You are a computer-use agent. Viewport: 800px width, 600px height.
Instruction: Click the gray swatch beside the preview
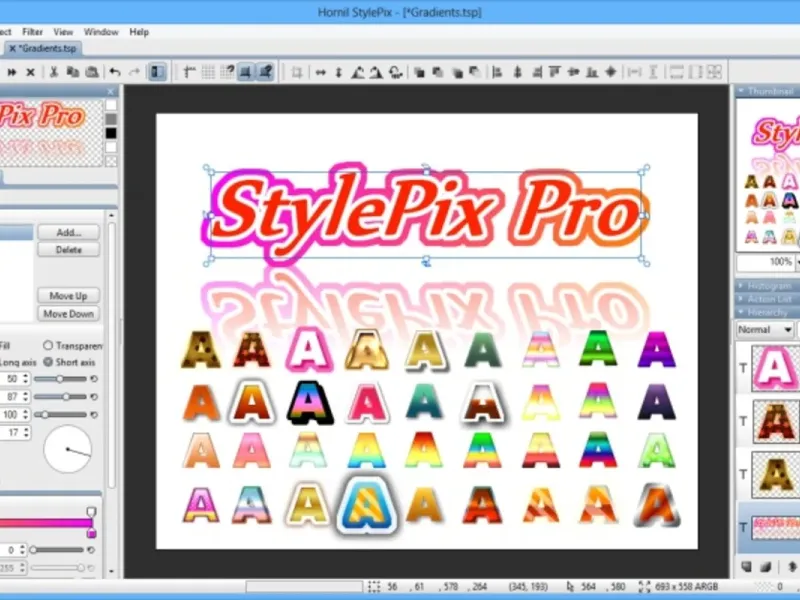pyautogui.click(x=111, y=119)
